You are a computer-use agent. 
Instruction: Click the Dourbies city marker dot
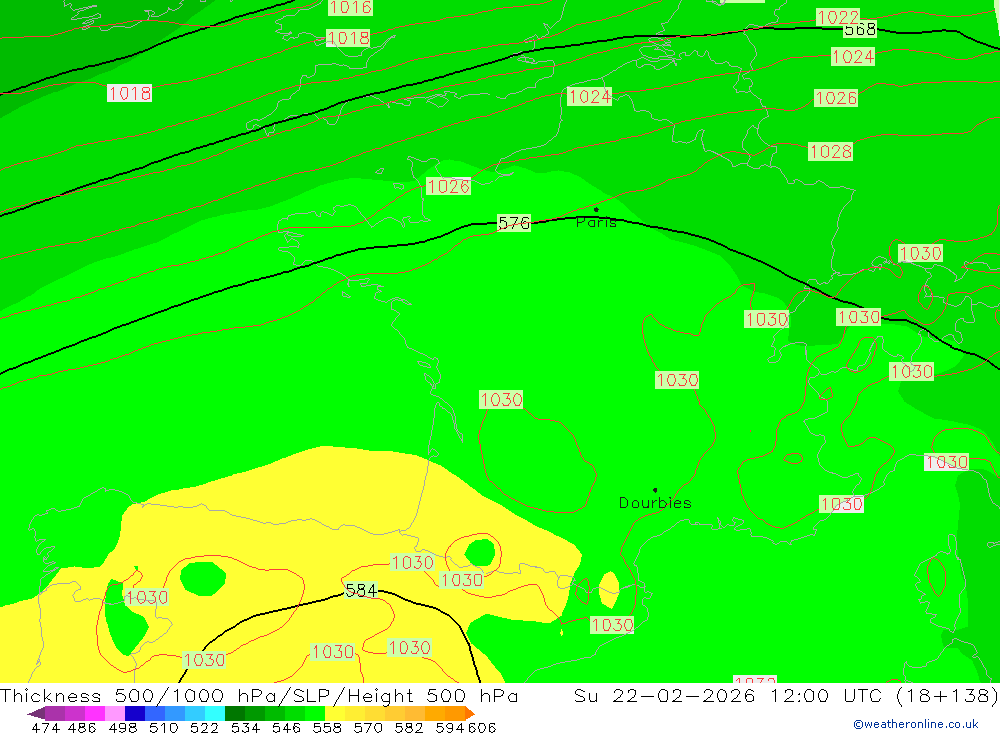[655, 490]
